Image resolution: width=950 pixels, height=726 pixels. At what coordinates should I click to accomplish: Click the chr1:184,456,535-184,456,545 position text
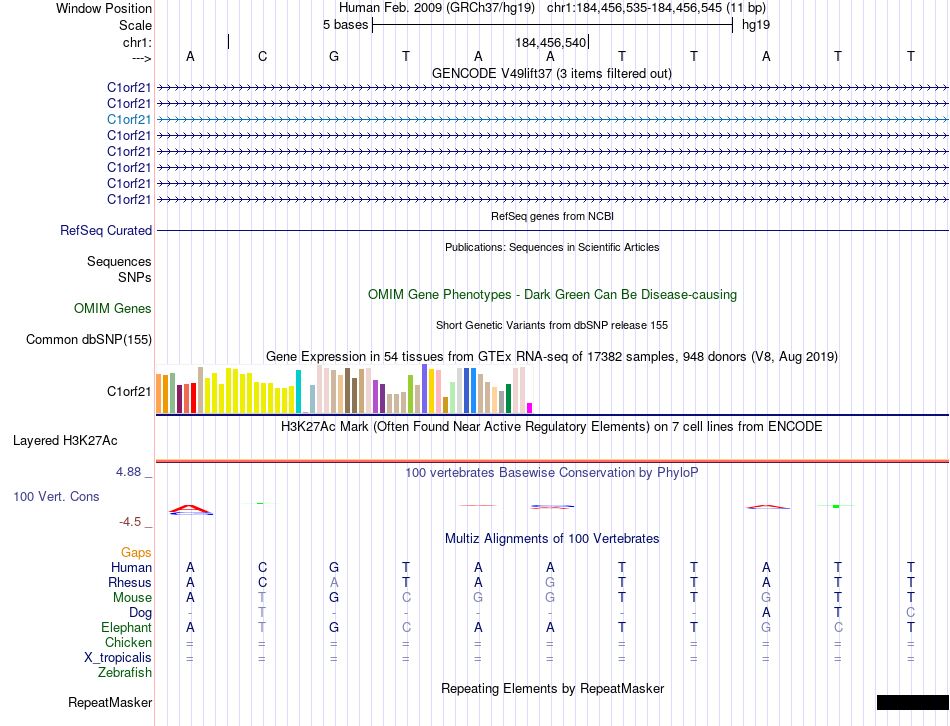tap(656, 8)
